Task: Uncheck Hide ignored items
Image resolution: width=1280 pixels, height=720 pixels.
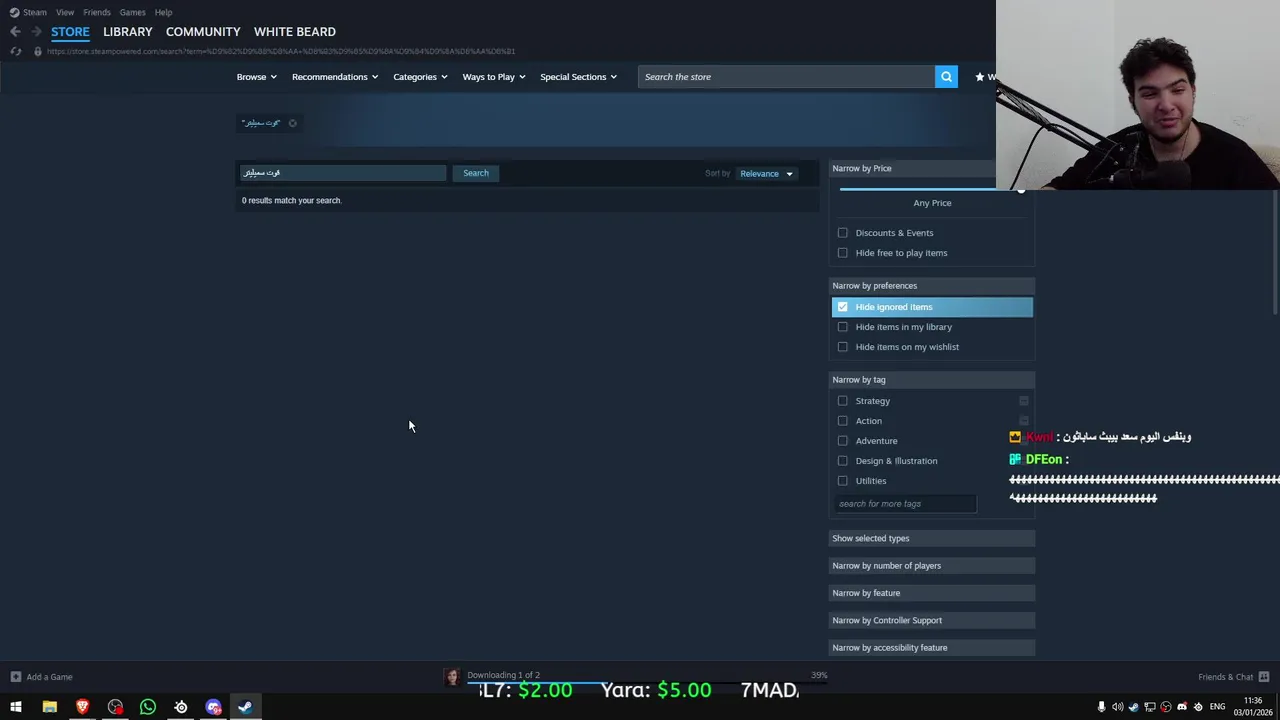Action: point(843,307)
